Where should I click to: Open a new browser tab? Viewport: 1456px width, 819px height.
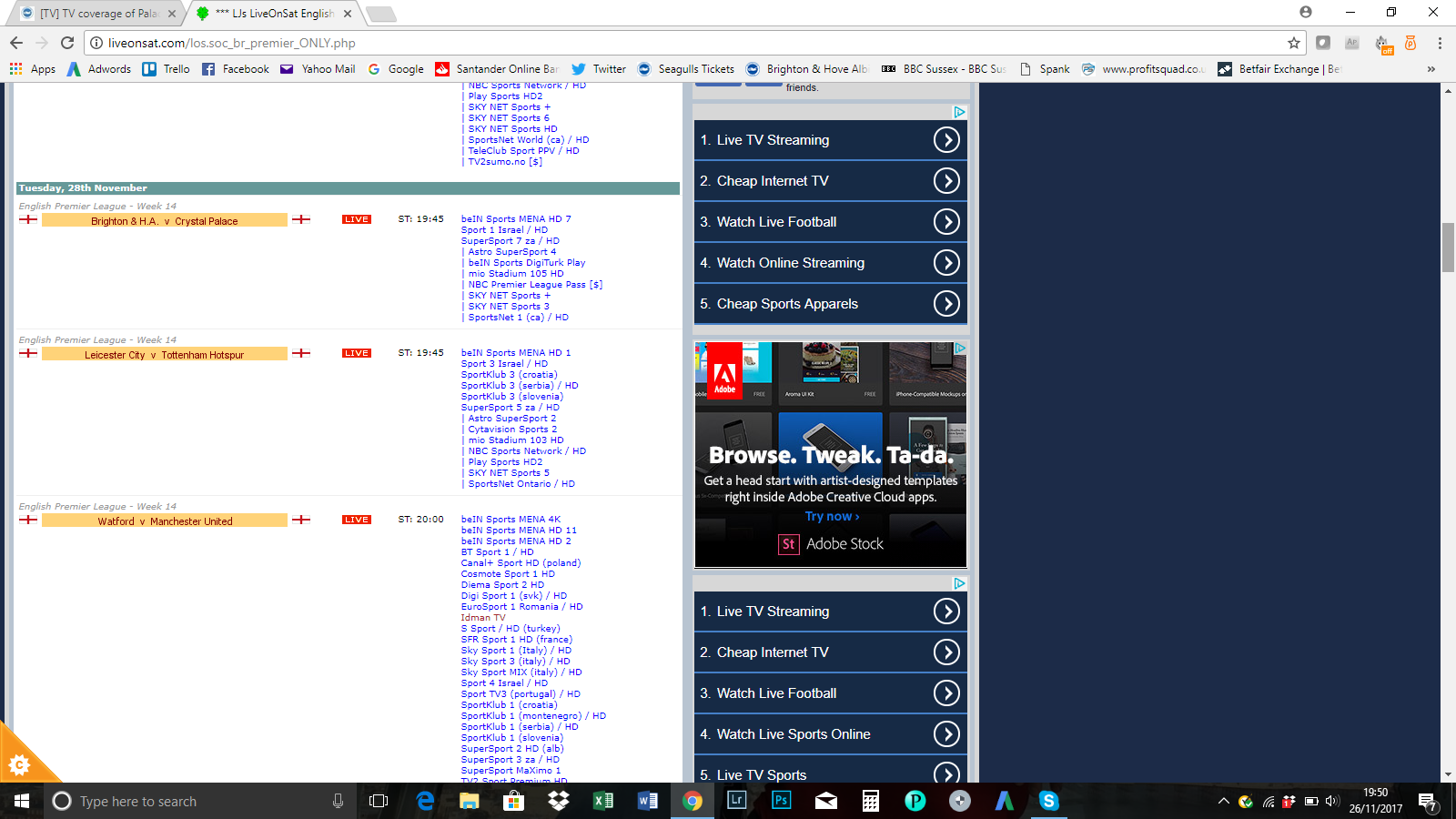coord(381,14)
